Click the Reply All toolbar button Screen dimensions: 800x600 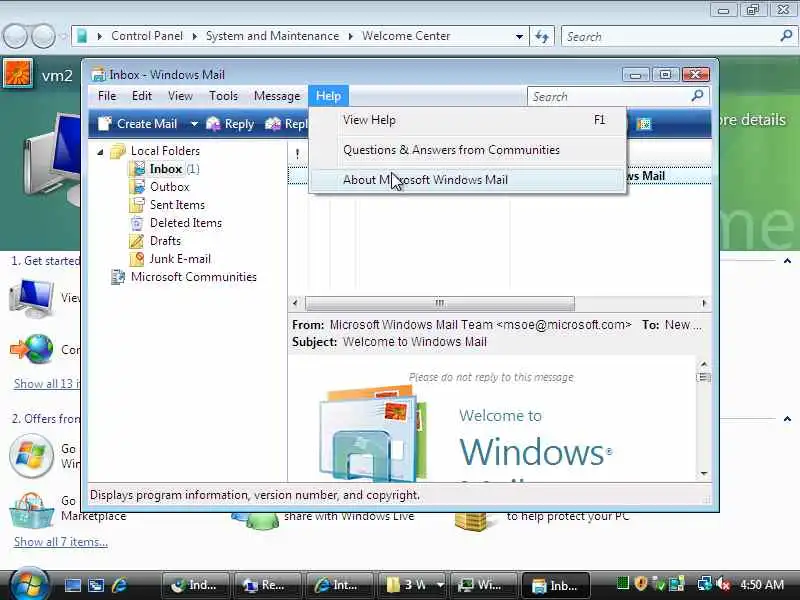[x=286, y=123]
